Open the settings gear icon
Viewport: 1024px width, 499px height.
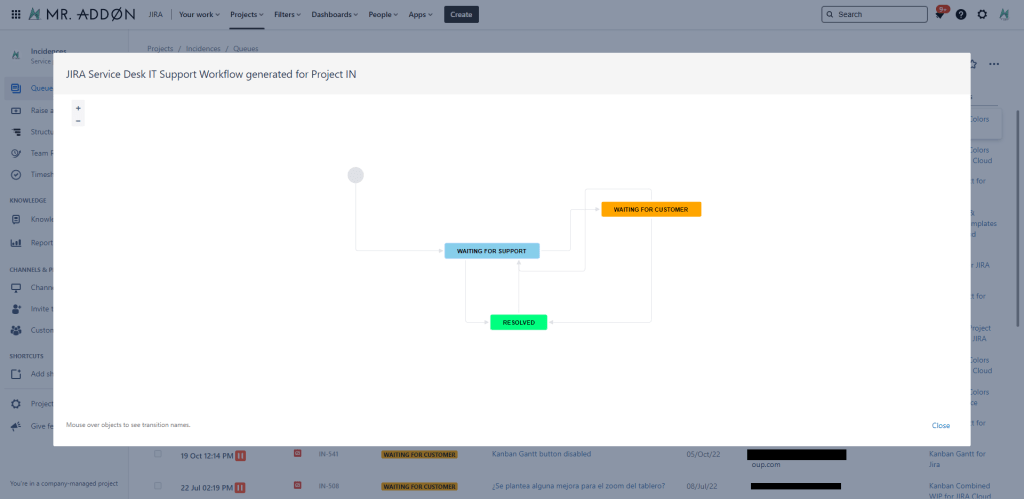click(x=982, y=15)
